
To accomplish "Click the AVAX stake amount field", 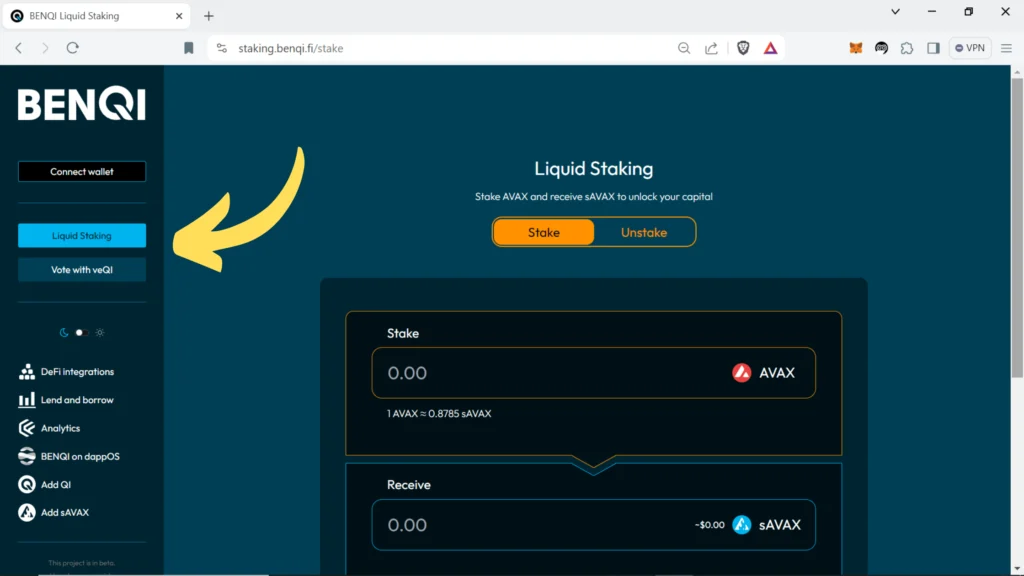I will click(550, 373).
